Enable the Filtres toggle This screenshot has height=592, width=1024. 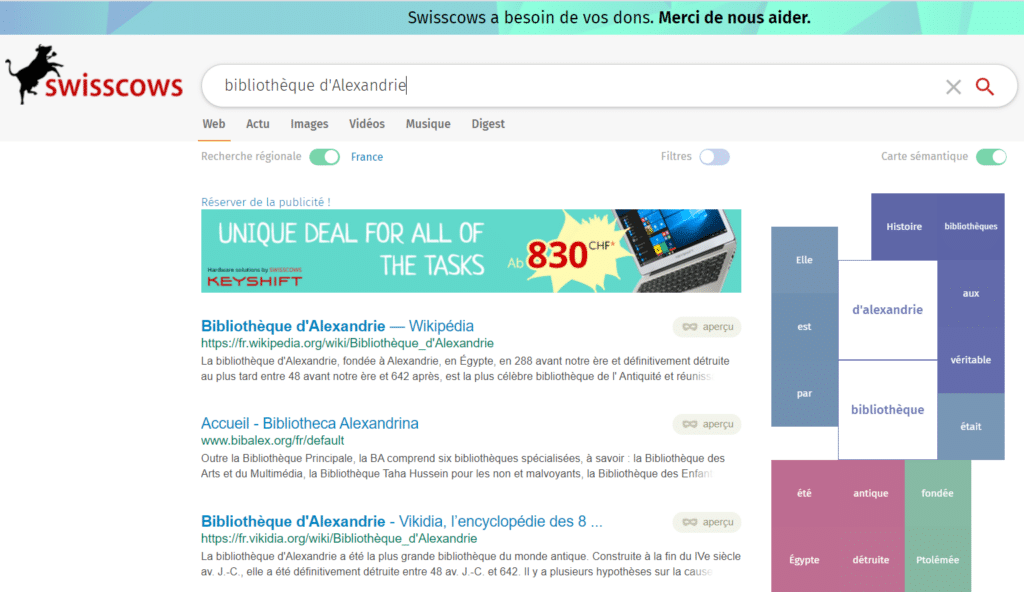[714, 157]
